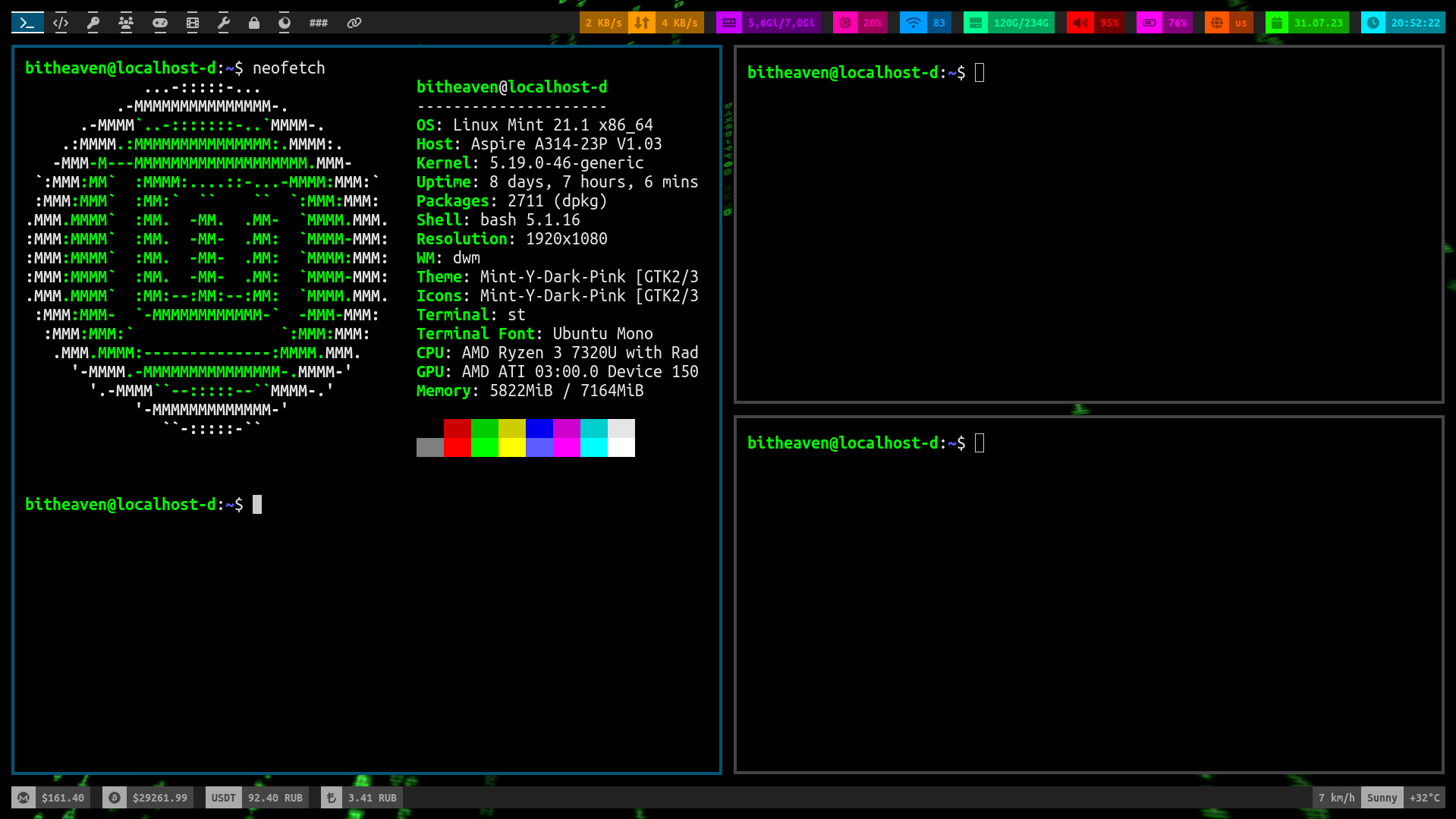Click the green calendar icon
The width and height of the screenshot is (1456, 819).
point(1277,23)
